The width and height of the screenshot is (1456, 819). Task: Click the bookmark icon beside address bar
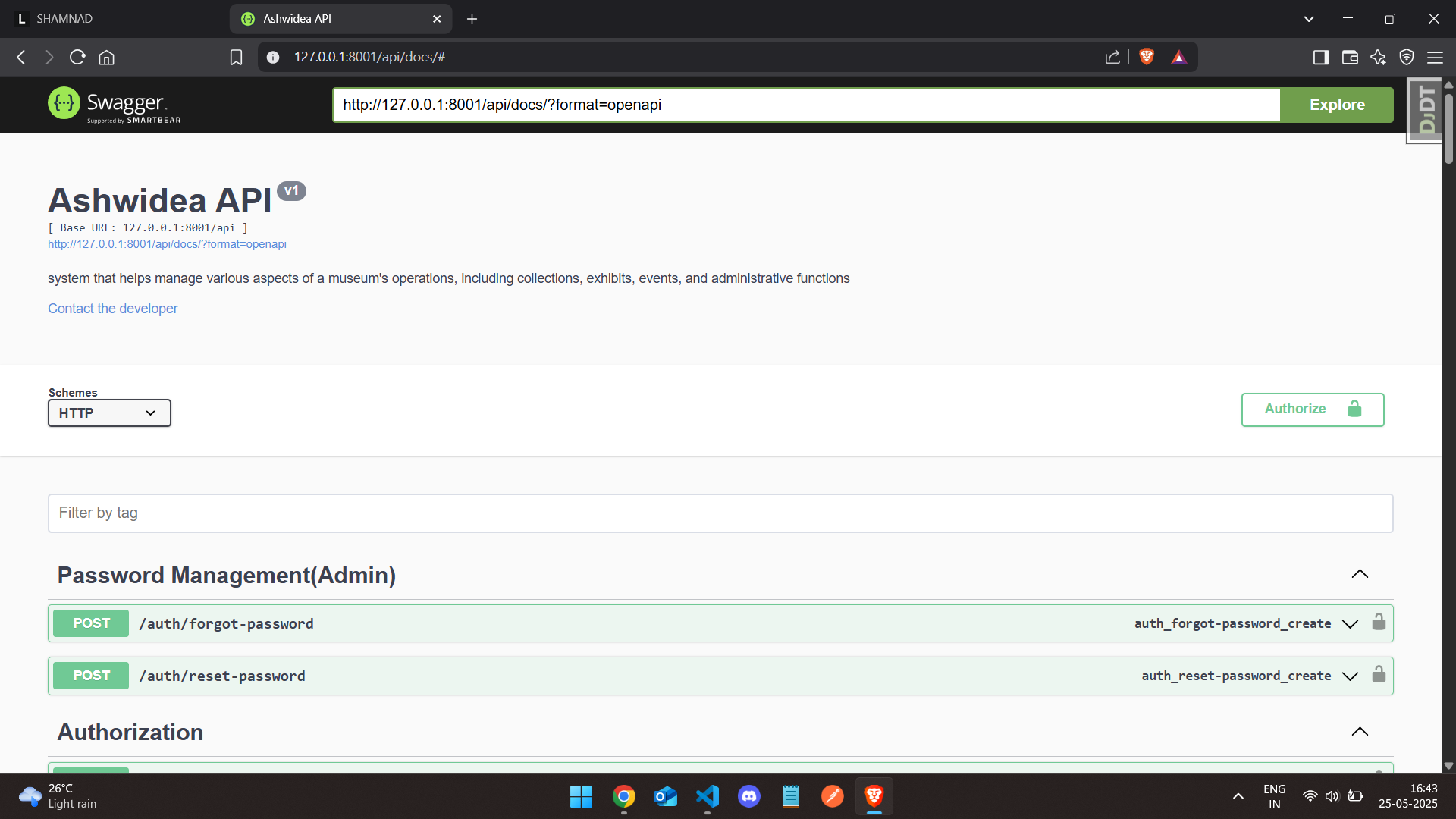click(x=236, y=58)
